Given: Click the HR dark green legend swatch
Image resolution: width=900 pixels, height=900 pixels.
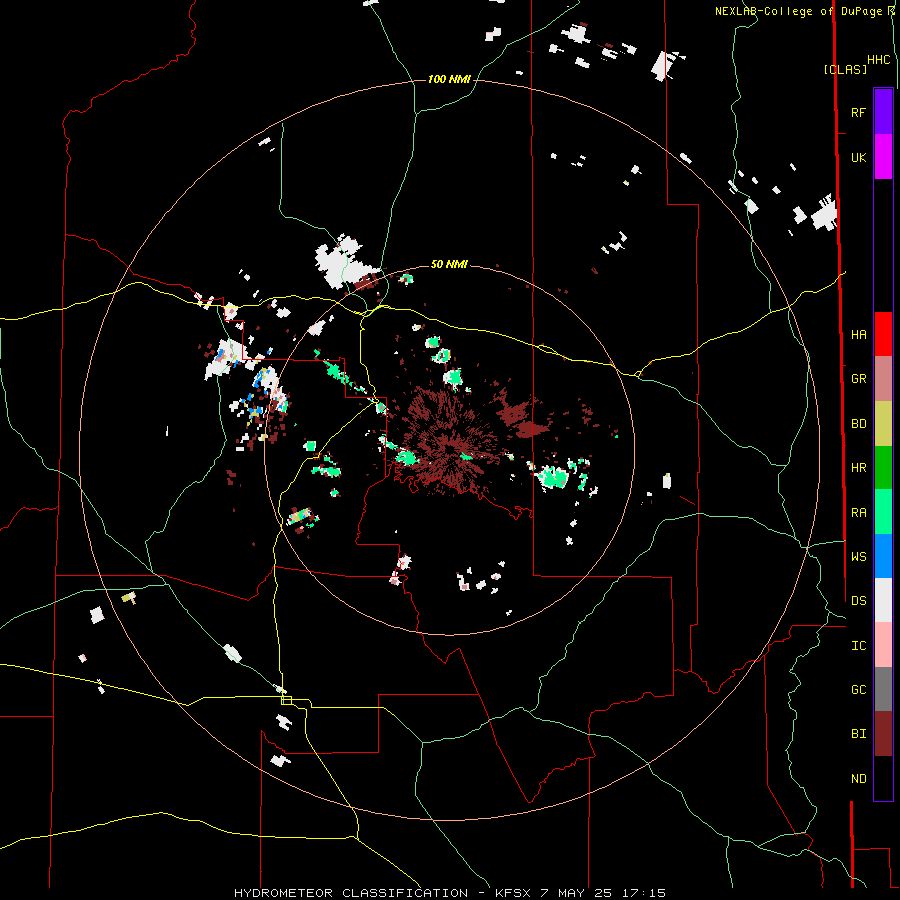Looking at the screenshot, I should point(883,468).
